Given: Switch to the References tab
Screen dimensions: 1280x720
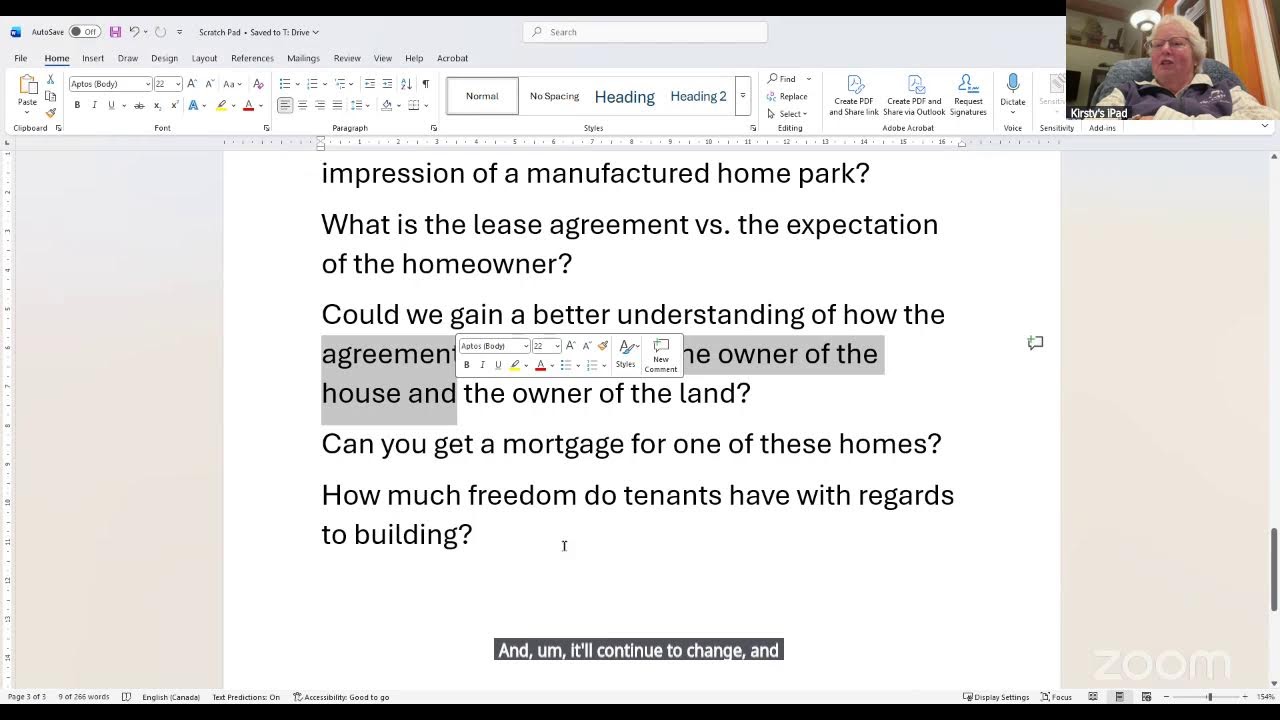Looking at the screenshot, I should click(x=252, y=58).
